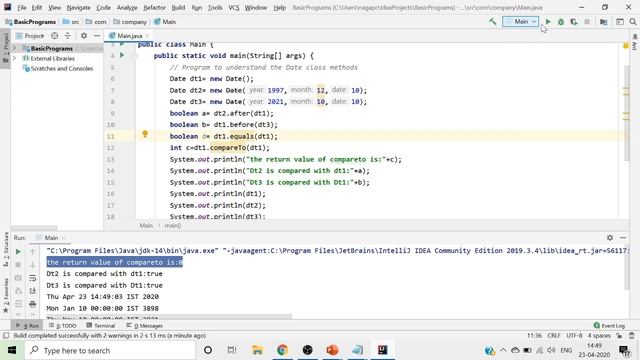The height and width of the screenshot is (360, 640).
Task: Click 4 spaces indent setting in status bar
Action: pyautogui.click(x=599, y=336)
